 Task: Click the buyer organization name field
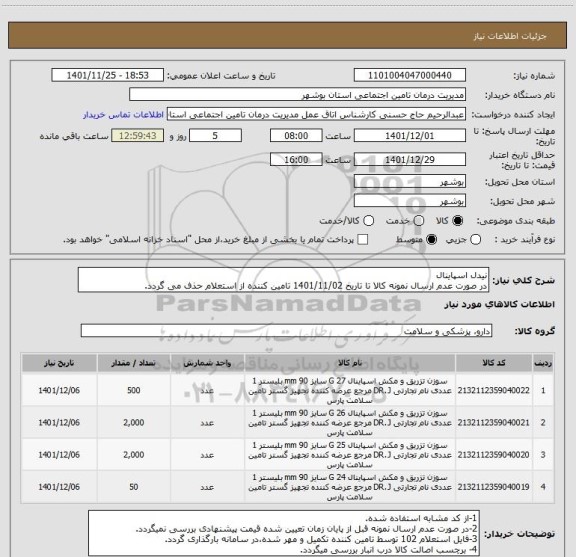click(298, 95)
